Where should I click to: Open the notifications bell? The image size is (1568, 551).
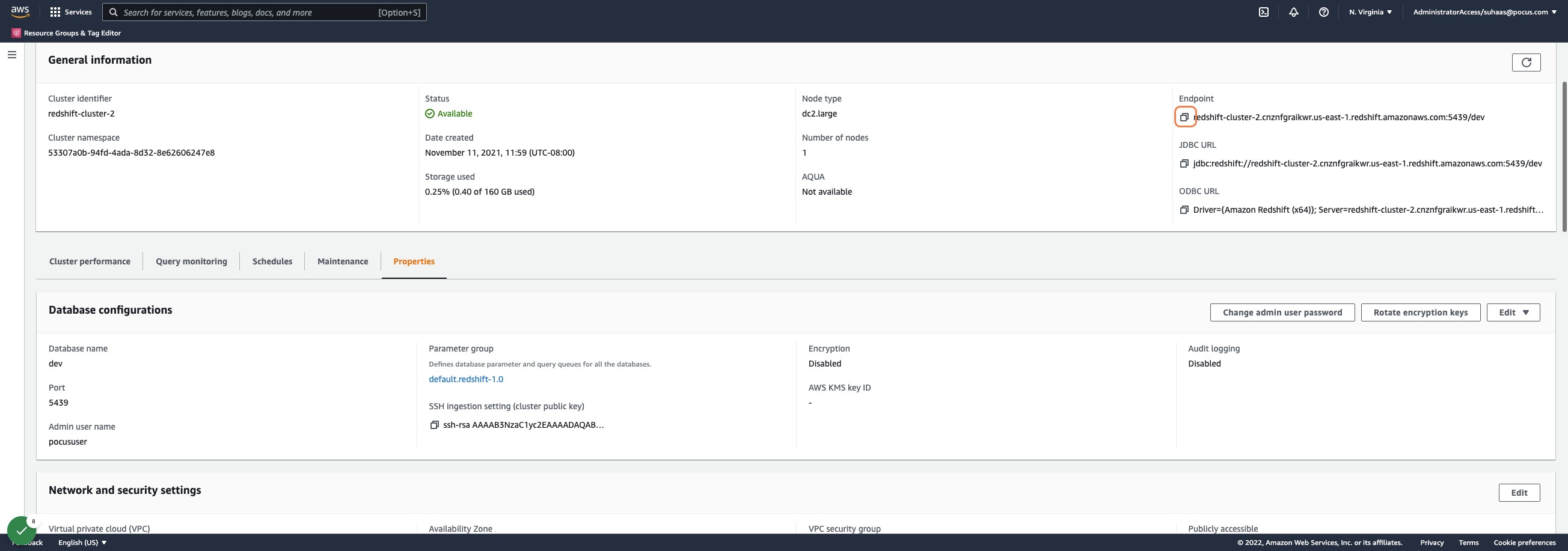1293,12
